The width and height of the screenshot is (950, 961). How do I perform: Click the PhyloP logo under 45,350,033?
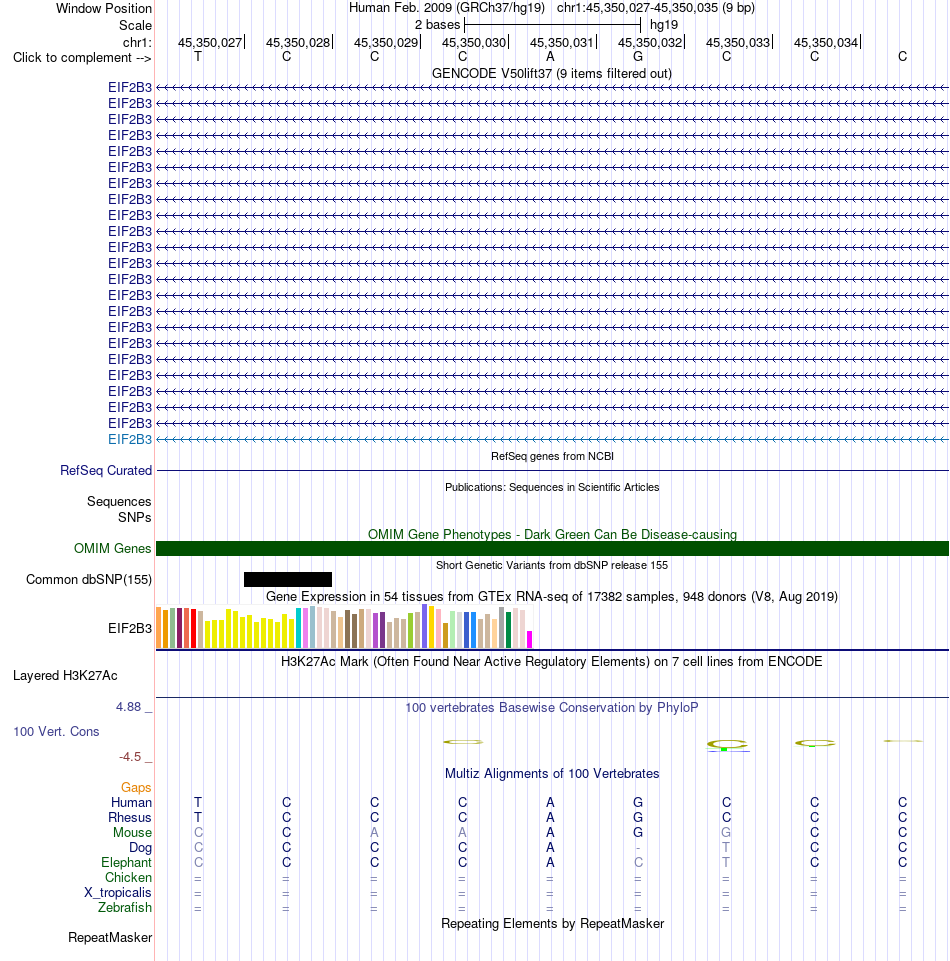pyautogui.click(x=727, y=745)
